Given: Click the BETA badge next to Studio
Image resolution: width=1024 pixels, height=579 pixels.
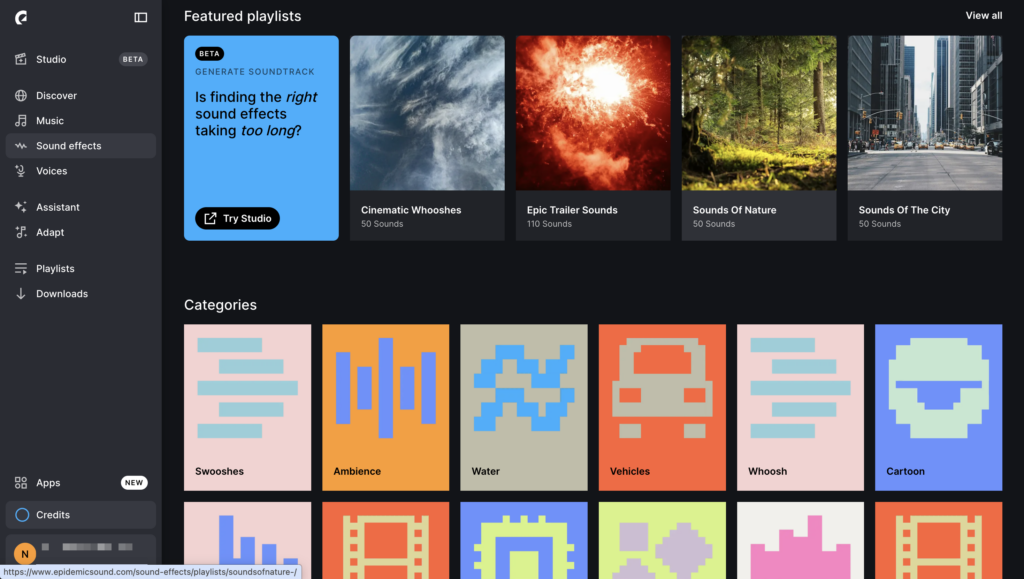Looking at the screenshot, I should (x=133, y=59).
